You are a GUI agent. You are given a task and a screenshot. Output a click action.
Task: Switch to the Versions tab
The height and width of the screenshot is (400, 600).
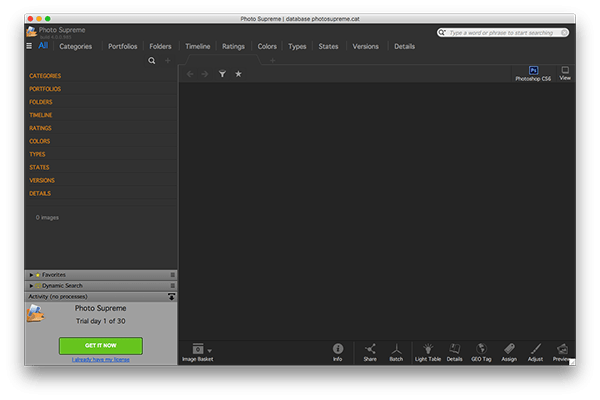click(365, 46)
